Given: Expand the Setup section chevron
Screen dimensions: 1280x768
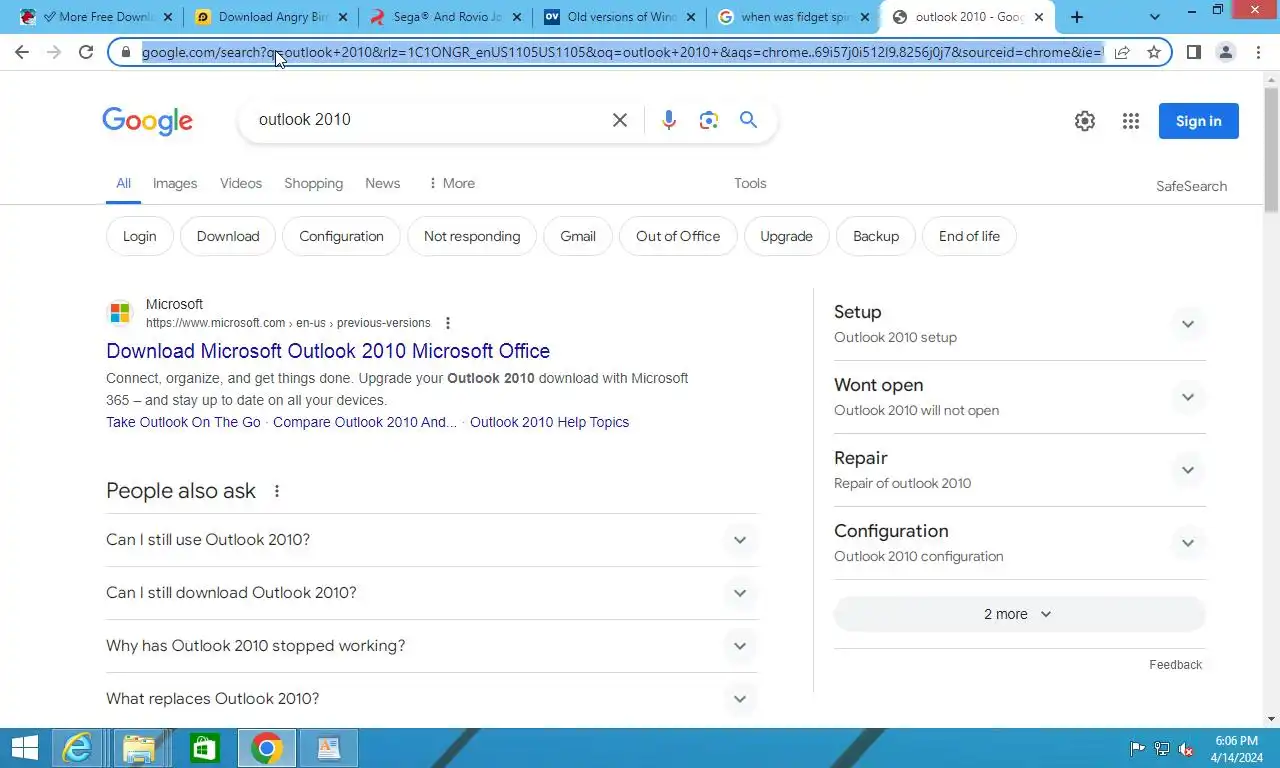Looking at the screenshot, I should click(x=1188, y=324).
